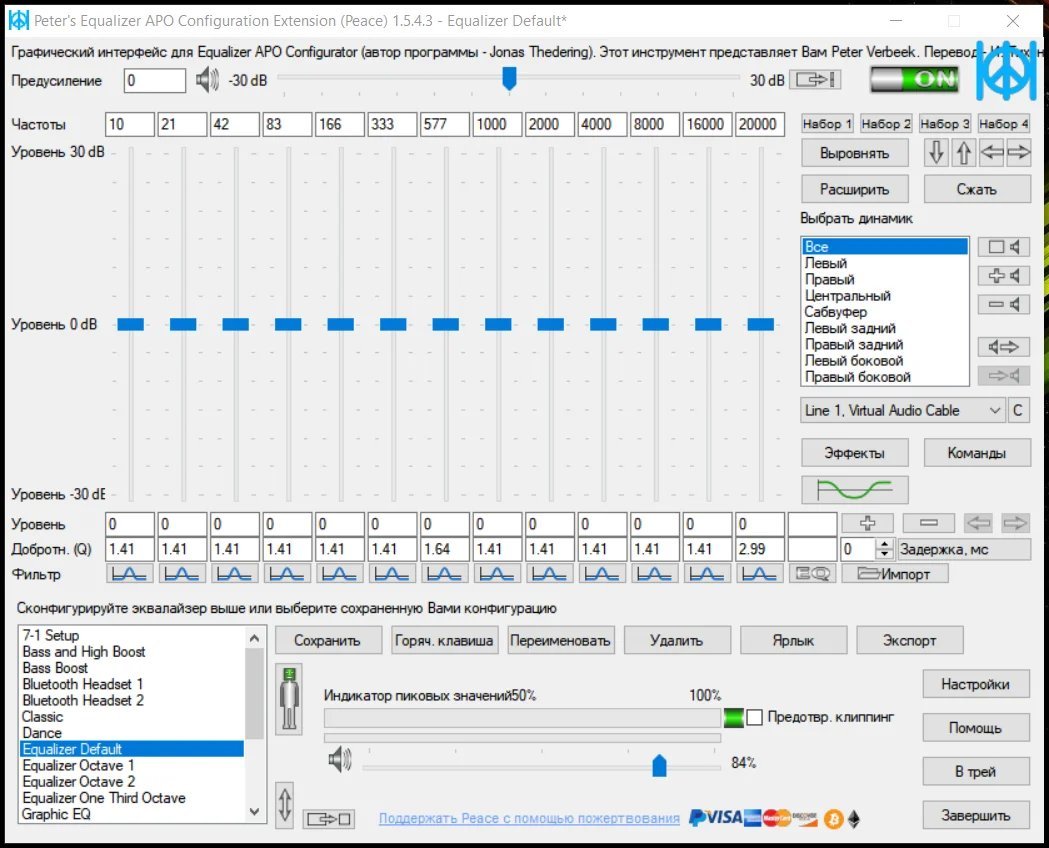
Task: Remove a speaker with the minus speaker icon
Action: point(1004,304)
